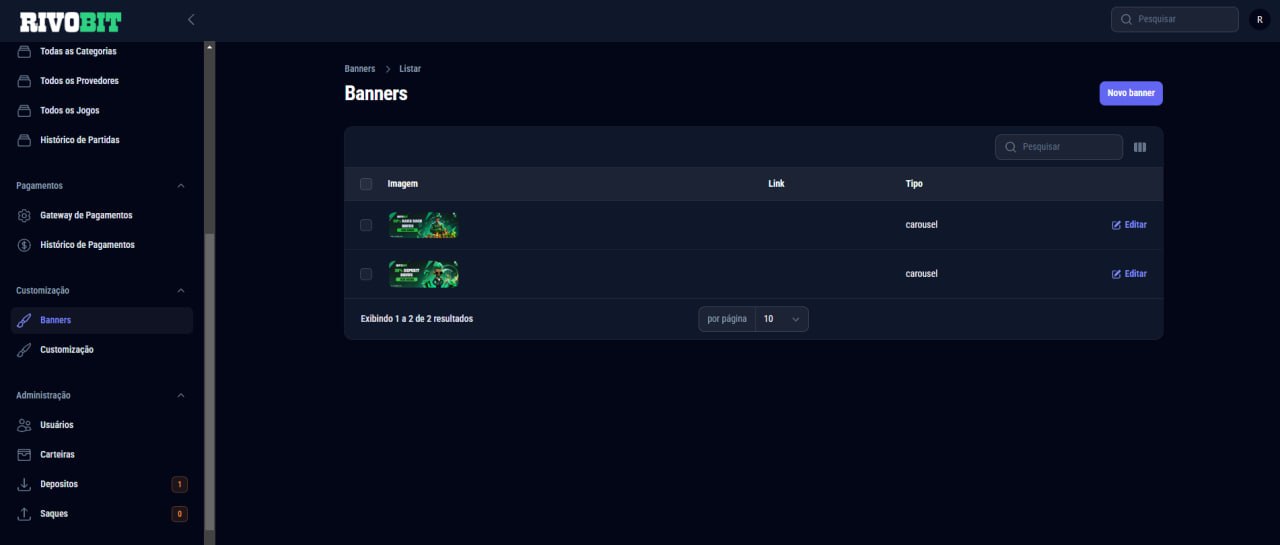Open Customização menu item in sidebar
The width and height of the screenshot is (1280, 545).
pyautogui.click(x=66, y=350)
